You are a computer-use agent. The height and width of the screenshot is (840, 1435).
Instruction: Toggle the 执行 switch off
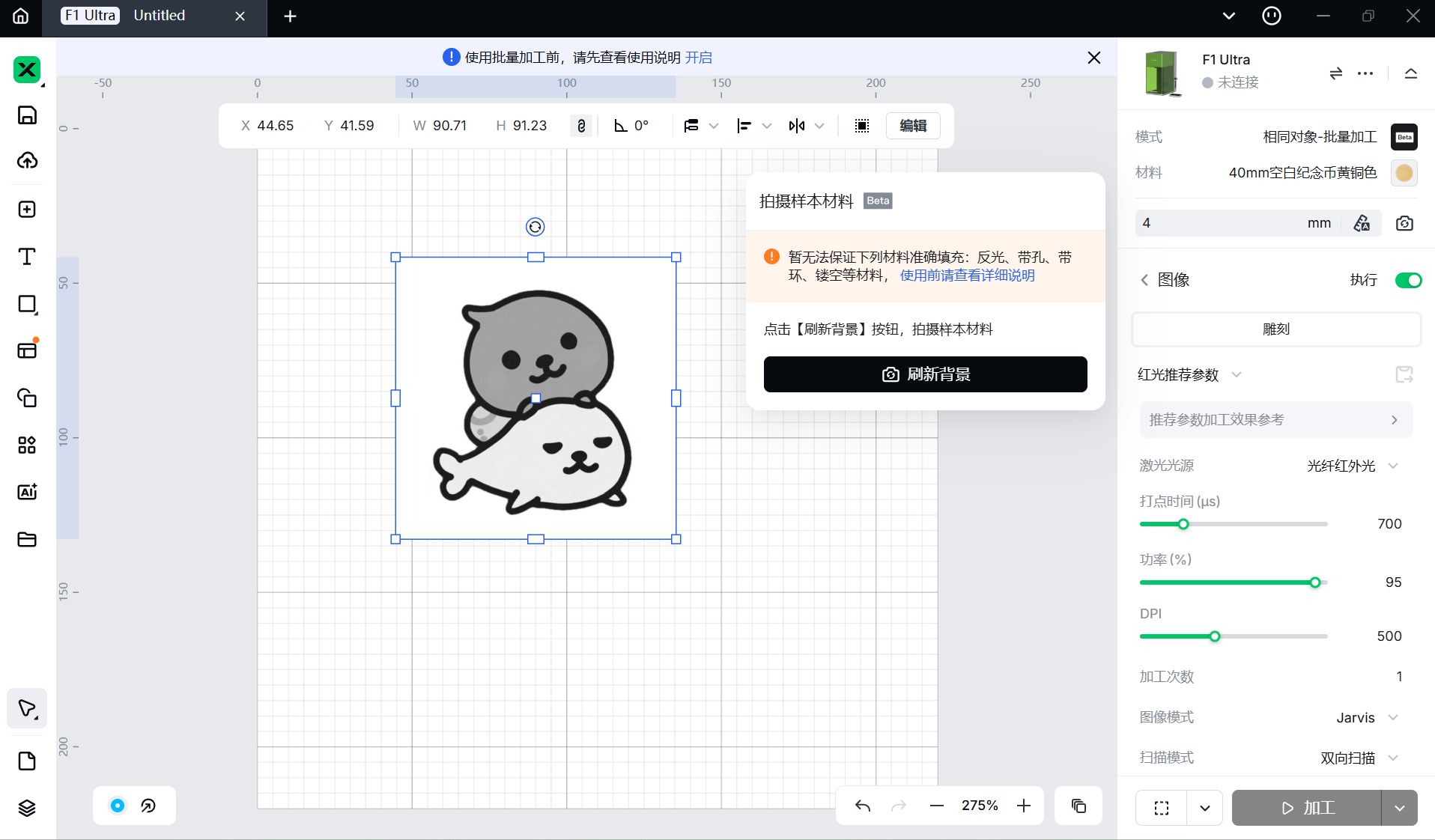[x=1407, y=280]
